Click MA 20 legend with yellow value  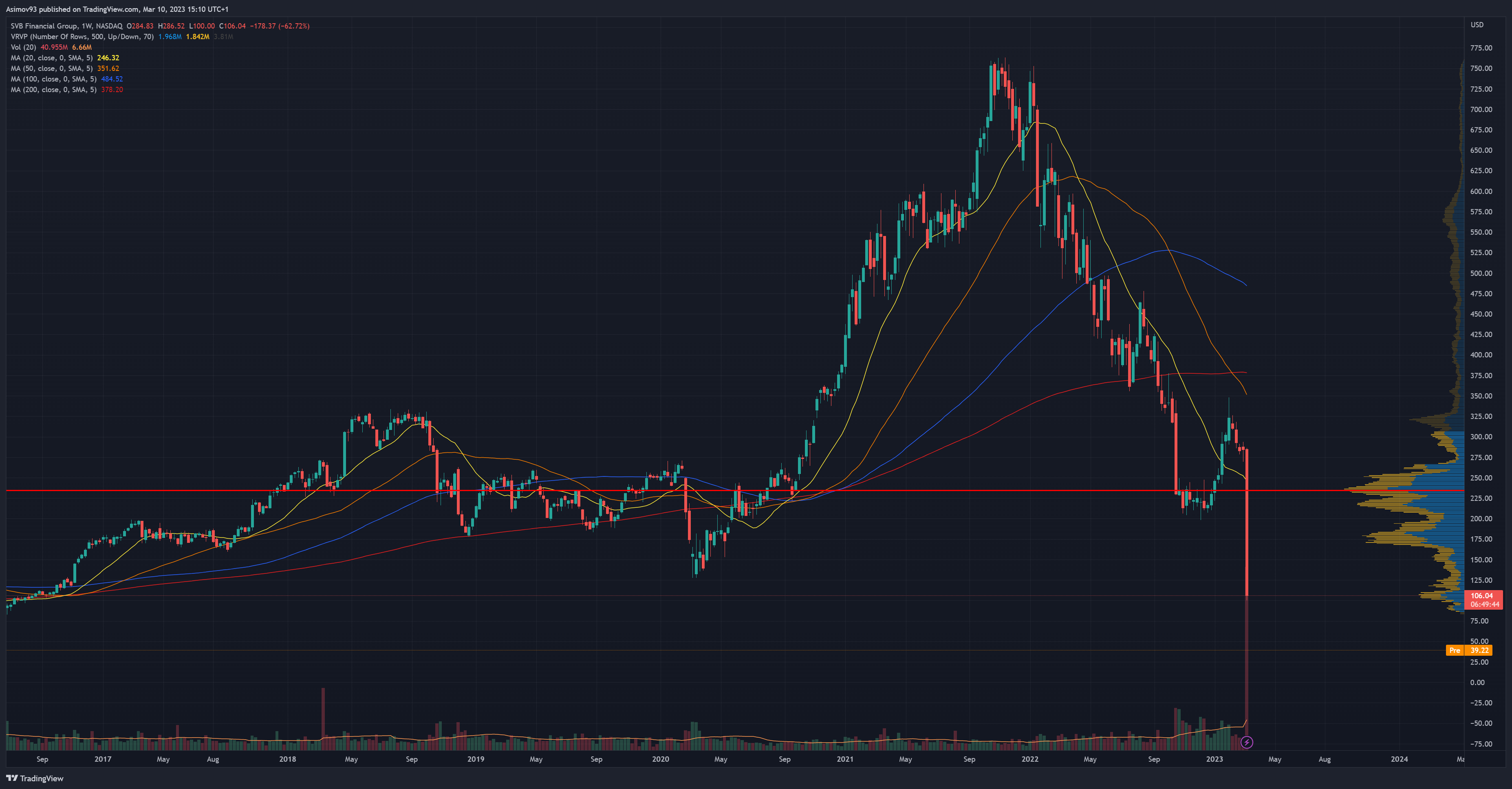(x=52, y=57)
